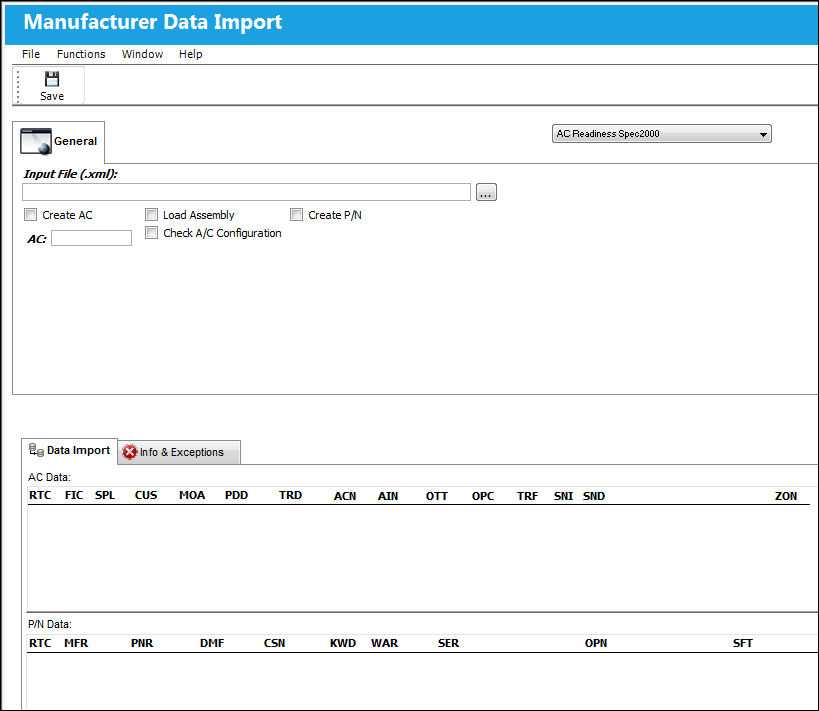Tick the Check A/C Configuration checkbox
Image resolution: width=819 pixels, height=711 pixels.
coord(151,233)
